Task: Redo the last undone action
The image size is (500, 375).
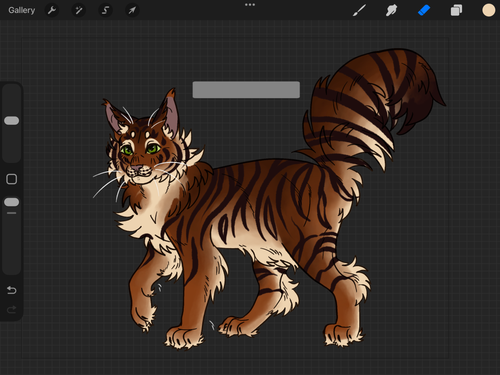Action: (12, 310)
